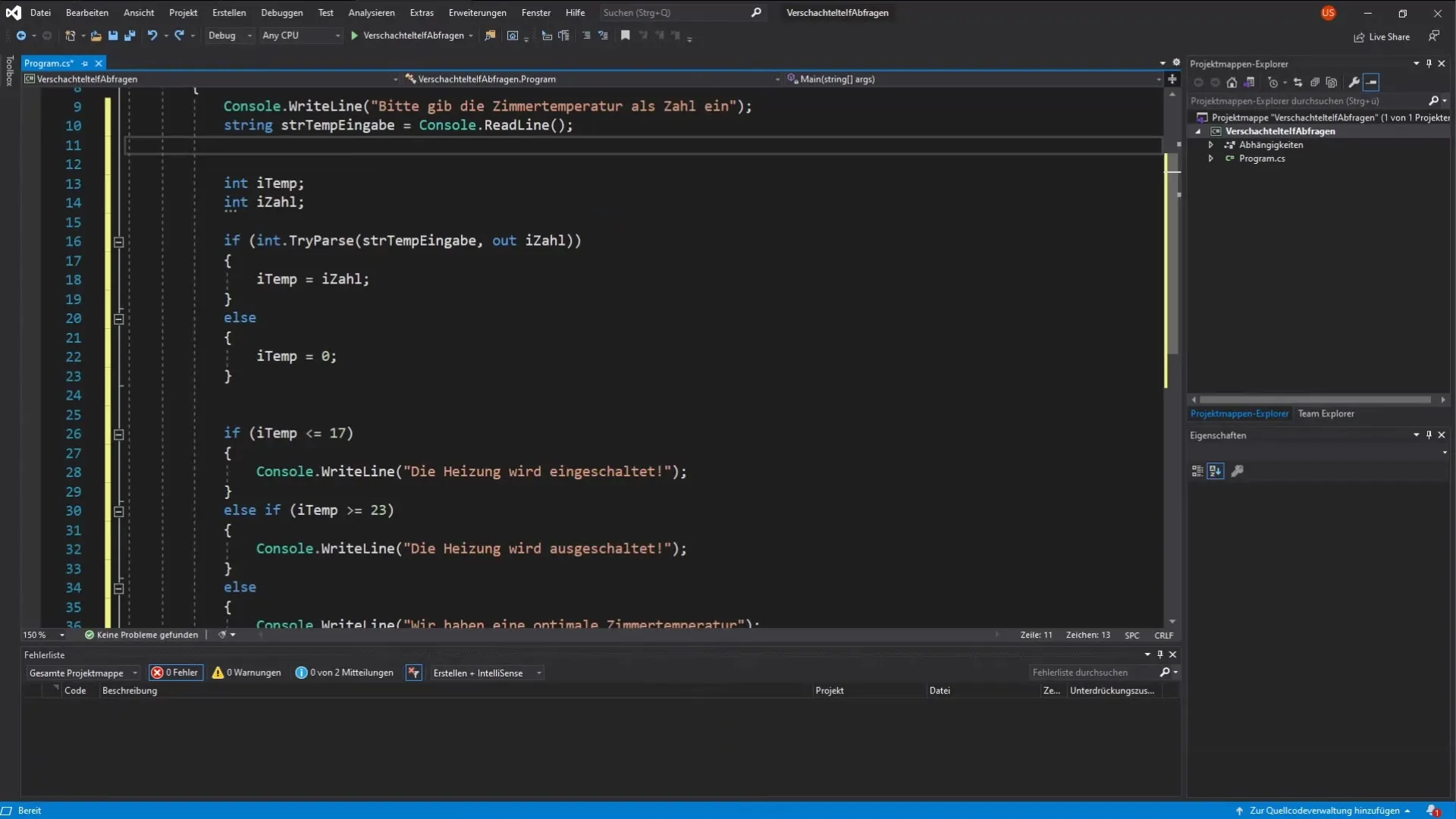Click the undo arrow icon
The height and width of the screenshot is (819, 1456).
[x=152, y=36]
